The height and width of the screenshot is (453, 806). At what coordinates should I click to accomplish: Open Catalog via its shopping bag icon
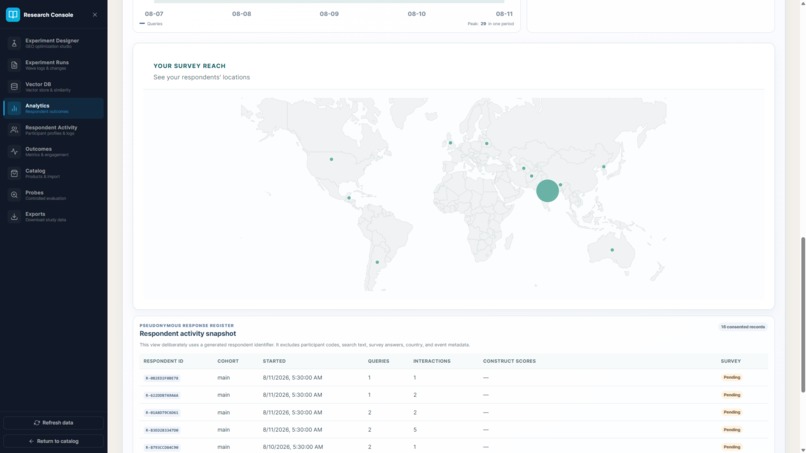14,173
